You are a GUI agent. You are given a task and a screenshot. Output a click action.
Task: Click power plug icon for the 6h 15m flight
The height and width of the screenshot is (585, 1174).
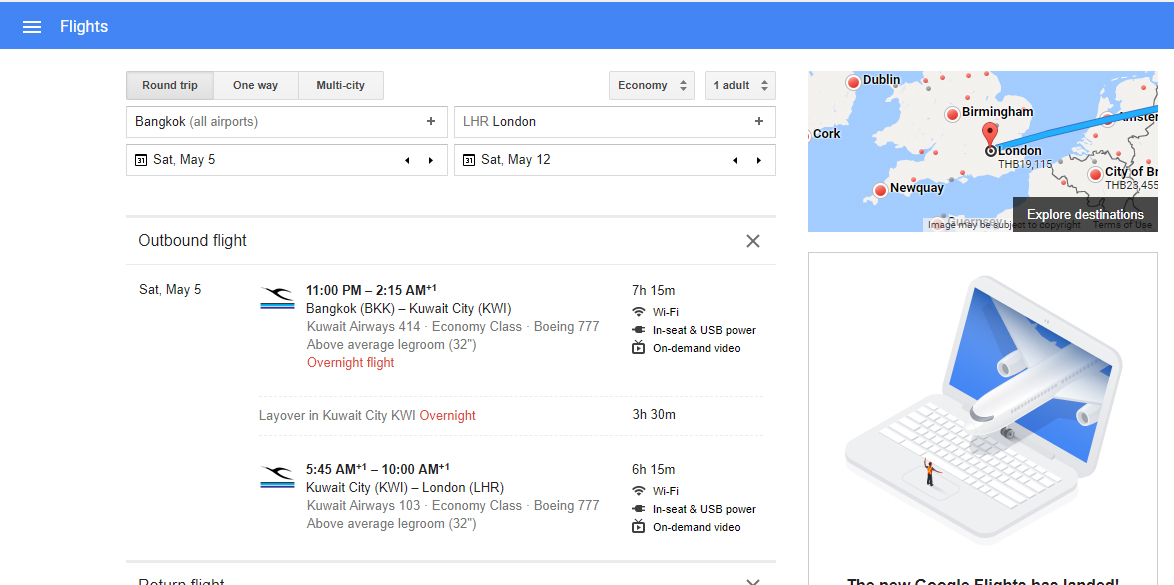[639, 509]
